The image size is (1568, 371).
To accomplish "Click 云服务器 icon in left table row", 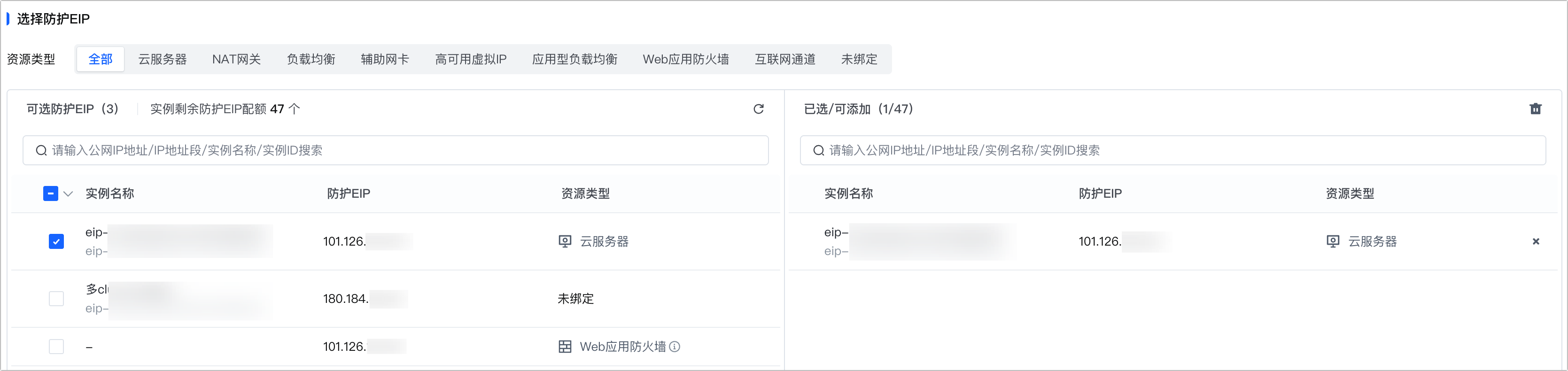I will tap(565, 241).
